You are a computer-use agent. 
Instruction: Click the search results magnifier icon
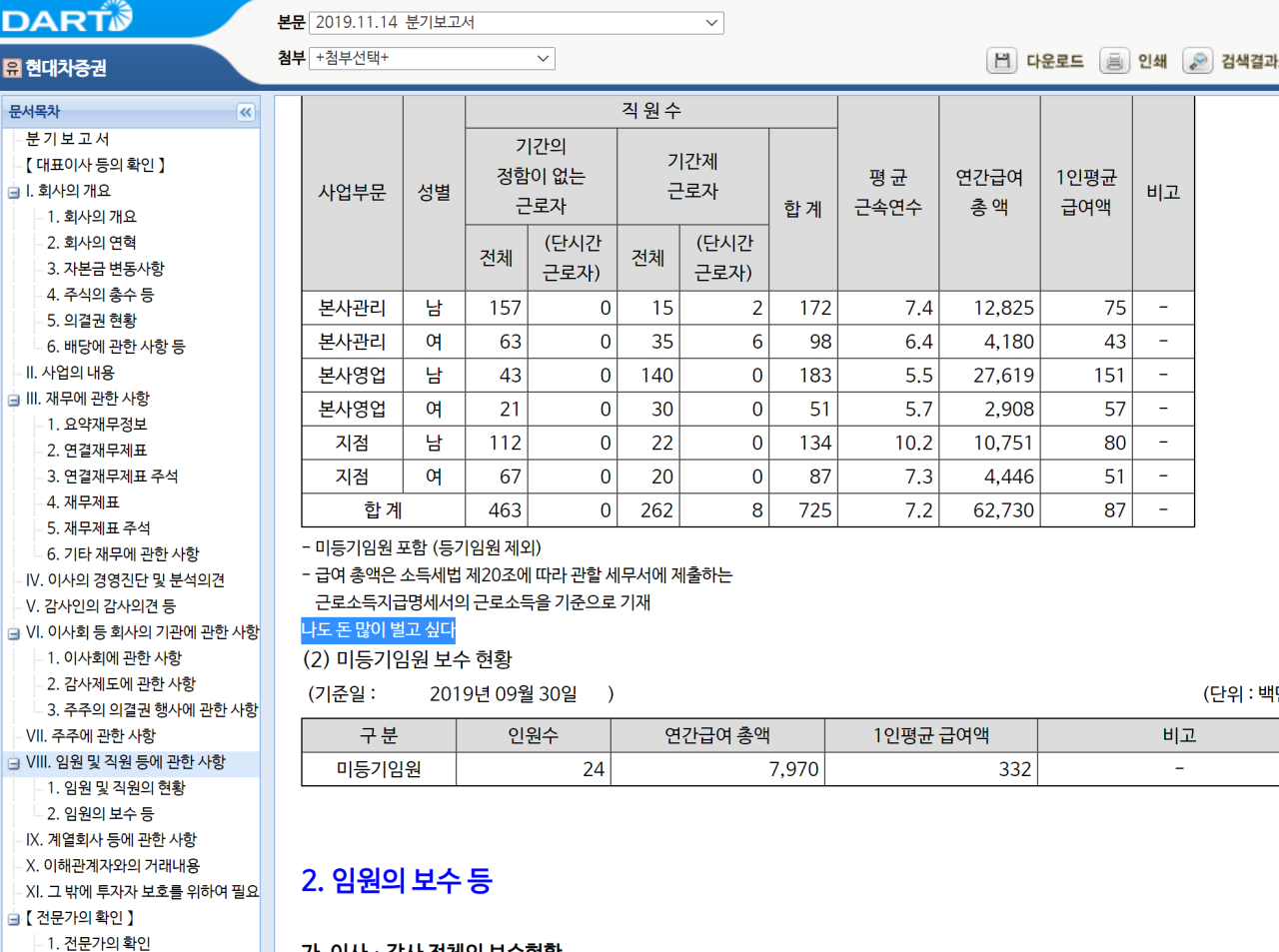click(1197, 61)
